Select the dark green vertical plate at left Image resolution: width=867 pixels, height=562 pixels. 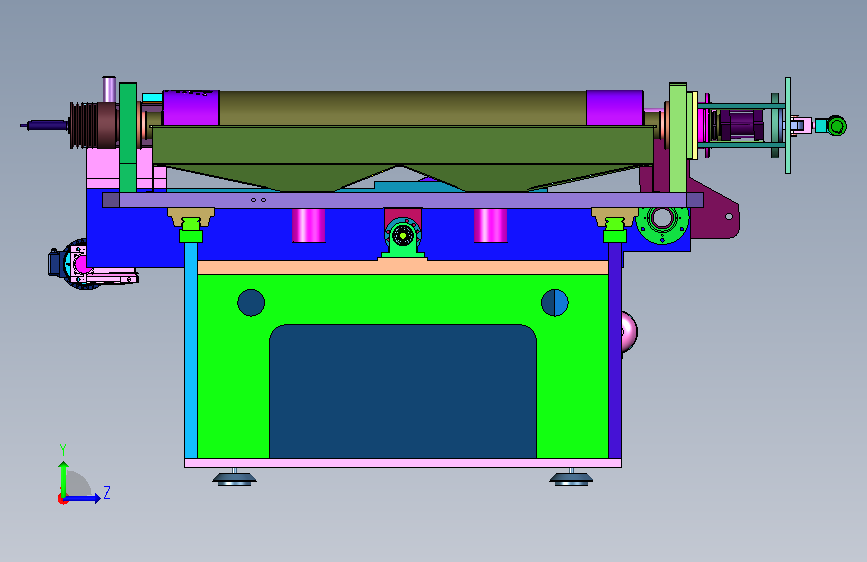(x=128, y=137)
